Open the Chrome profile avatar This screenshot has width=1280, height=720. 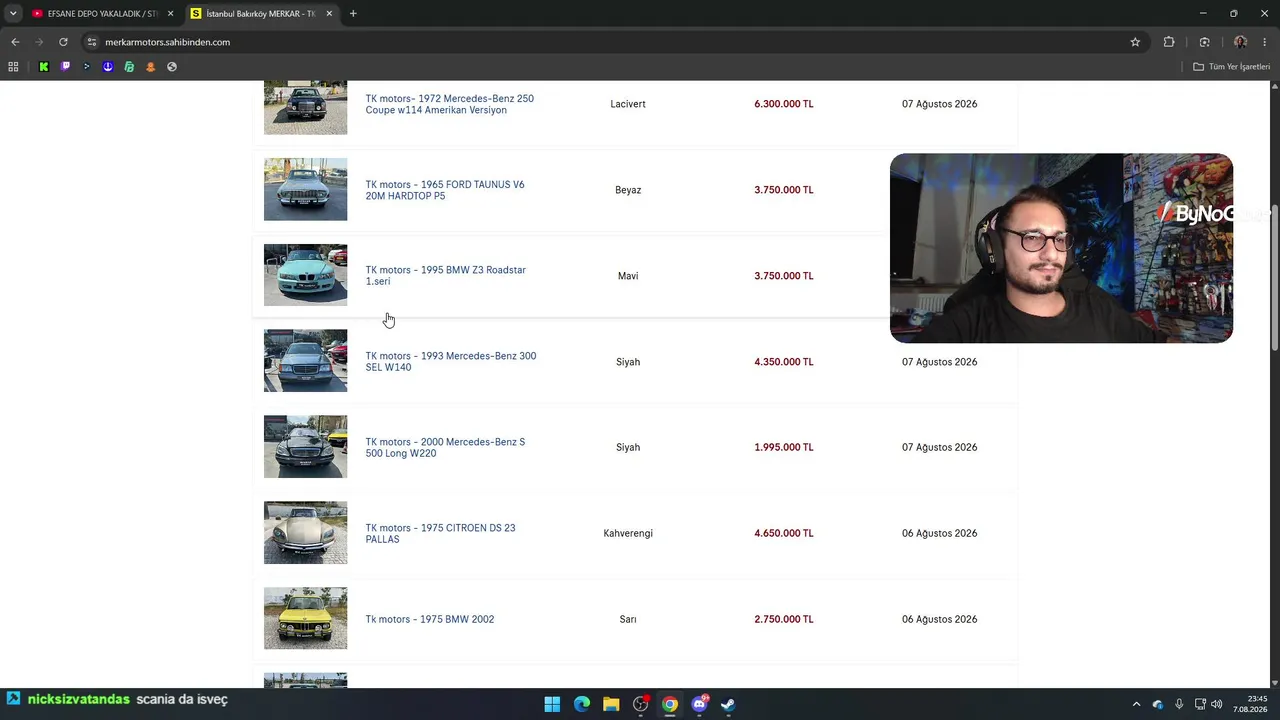coord(1241,42)
